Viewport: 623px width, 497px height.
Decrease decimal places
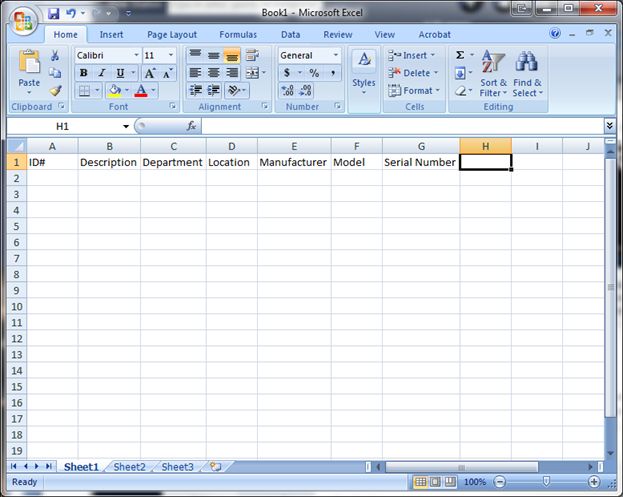305,91
